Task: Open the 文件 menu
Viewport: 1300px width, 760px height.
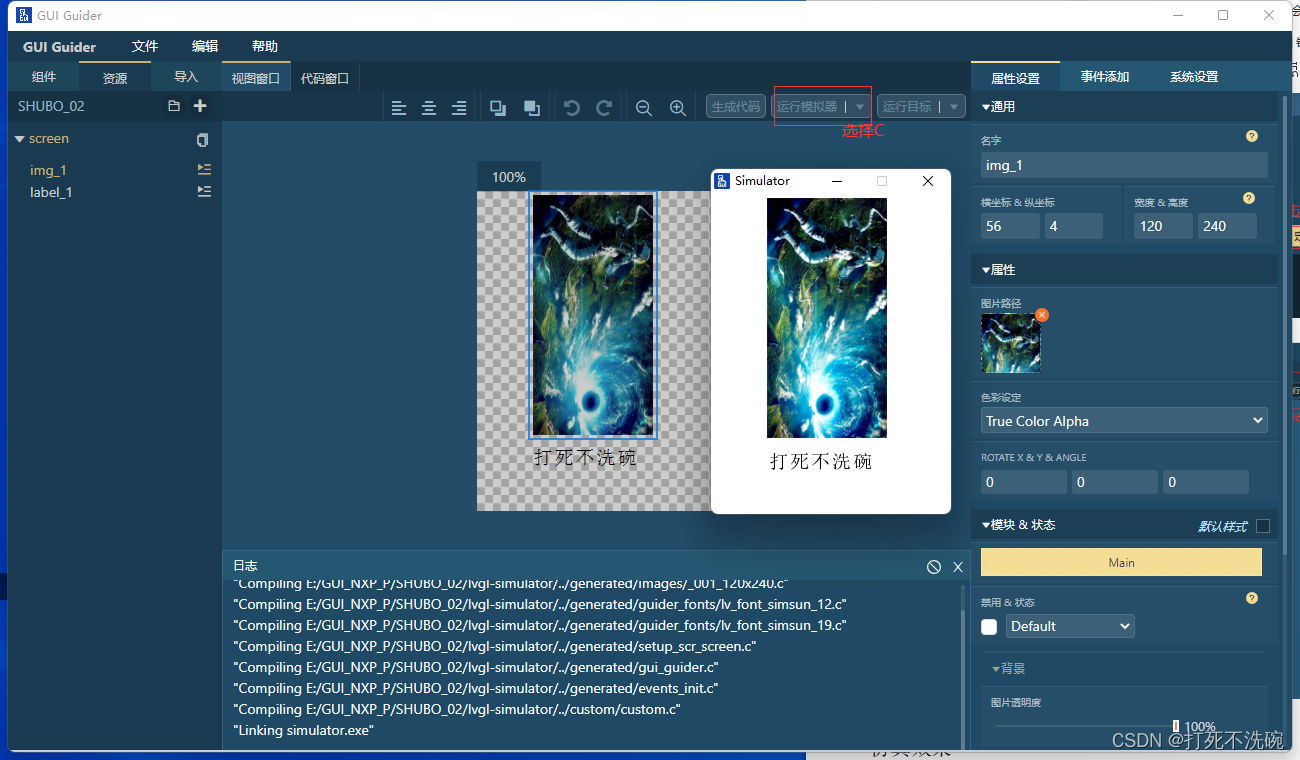Action: [145, 46]
